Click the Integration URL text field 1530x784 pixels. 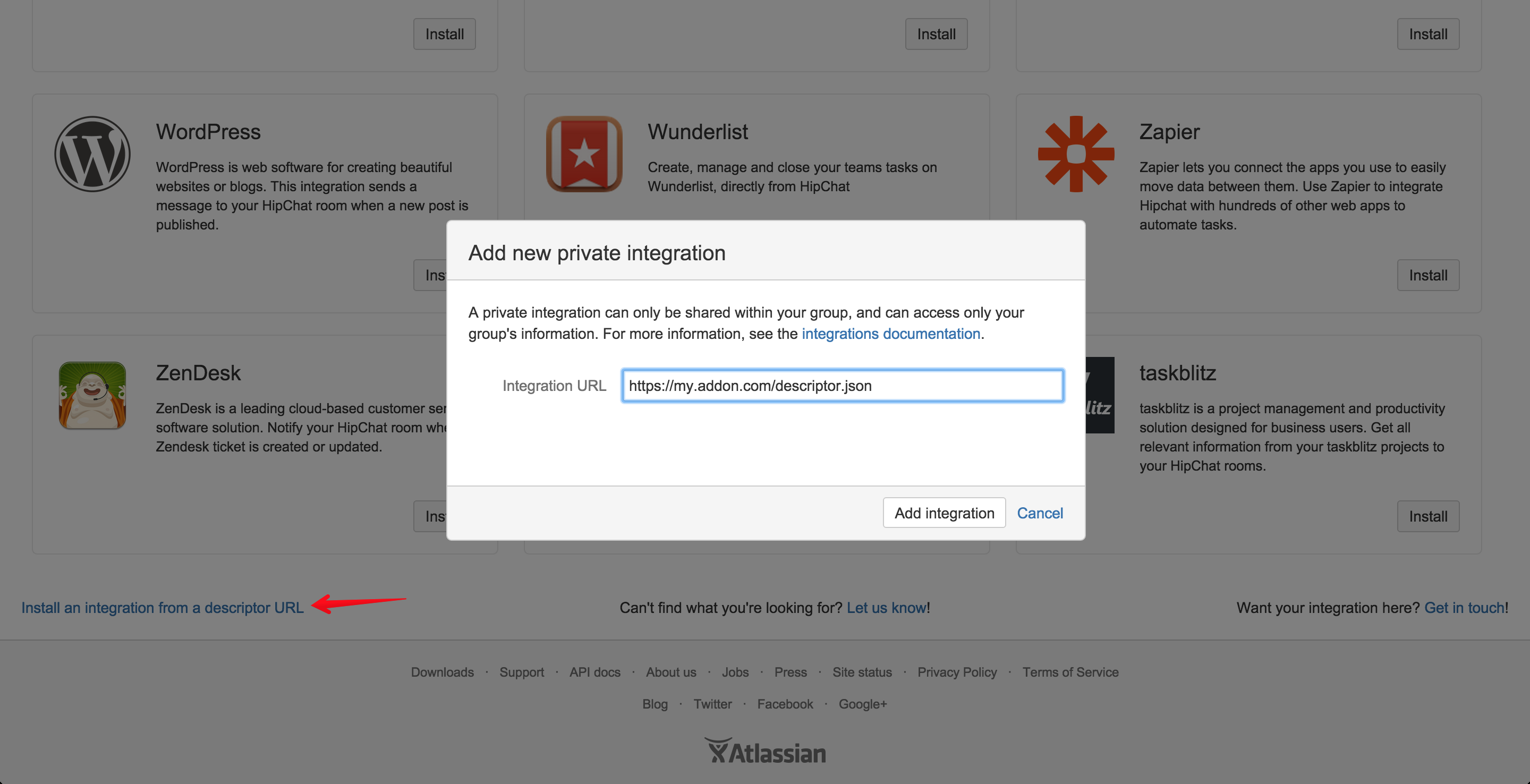click(x=842, y=386)
